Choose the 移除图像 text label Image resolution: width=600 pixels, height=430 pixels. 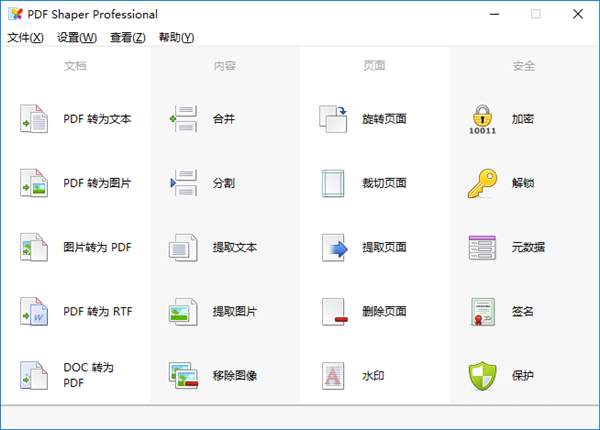click(235, 376)
